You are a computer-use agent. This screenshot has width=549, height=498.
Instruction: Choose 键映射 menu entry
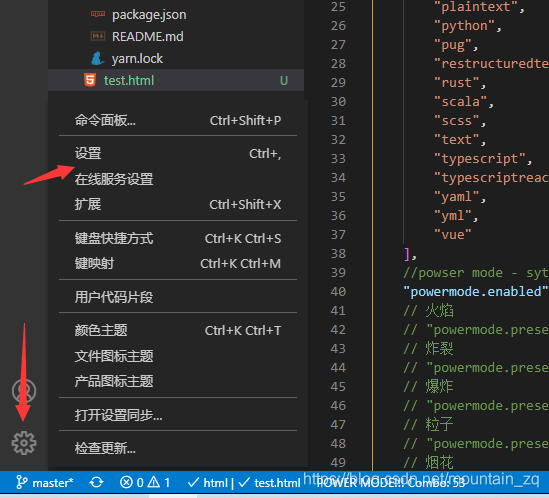coord(178,263)
